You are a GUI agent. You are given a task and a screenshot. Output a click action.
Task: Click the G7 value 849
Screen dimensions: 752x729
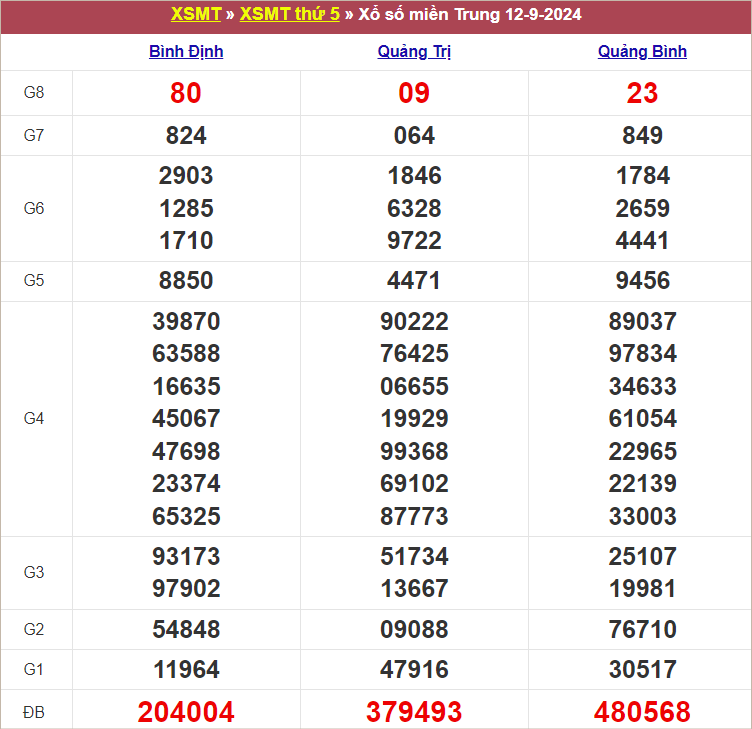tap(642, 135)
